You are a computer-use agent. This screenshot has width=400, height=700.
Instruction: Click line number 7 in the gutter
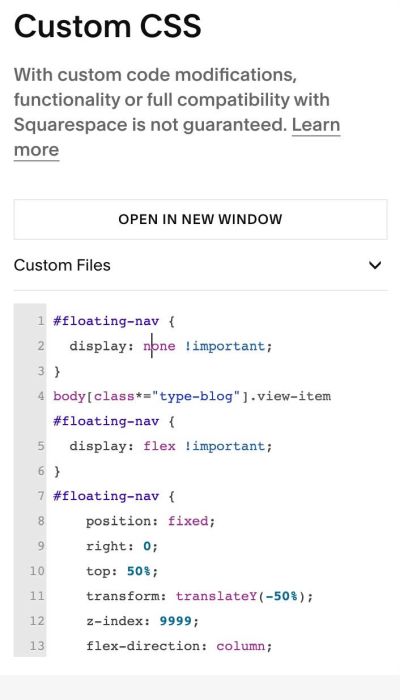[41, 496]
